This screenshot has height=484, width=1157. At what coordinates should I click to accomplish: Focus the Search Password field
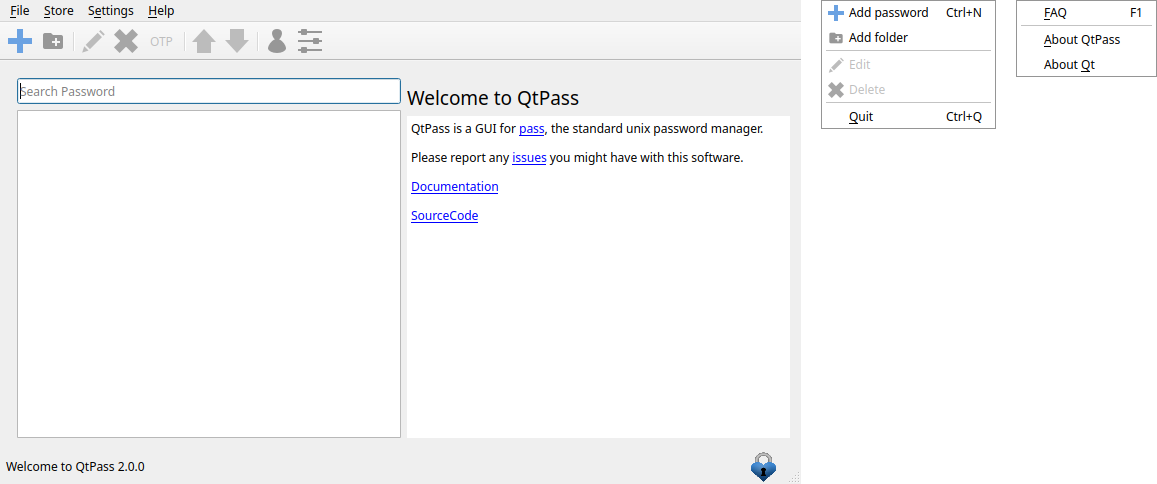pyautogui.click(x=209, y=91)
